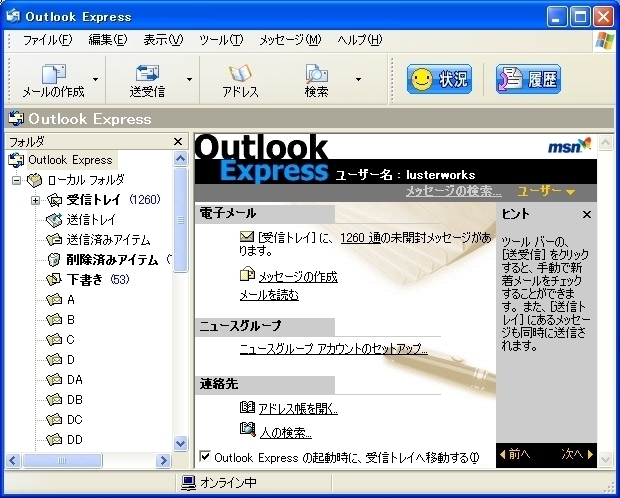This screenshot has width=620, height=498.
Task: Click folder list horizontal scroll right arrow
Action: tap(163, 460)
